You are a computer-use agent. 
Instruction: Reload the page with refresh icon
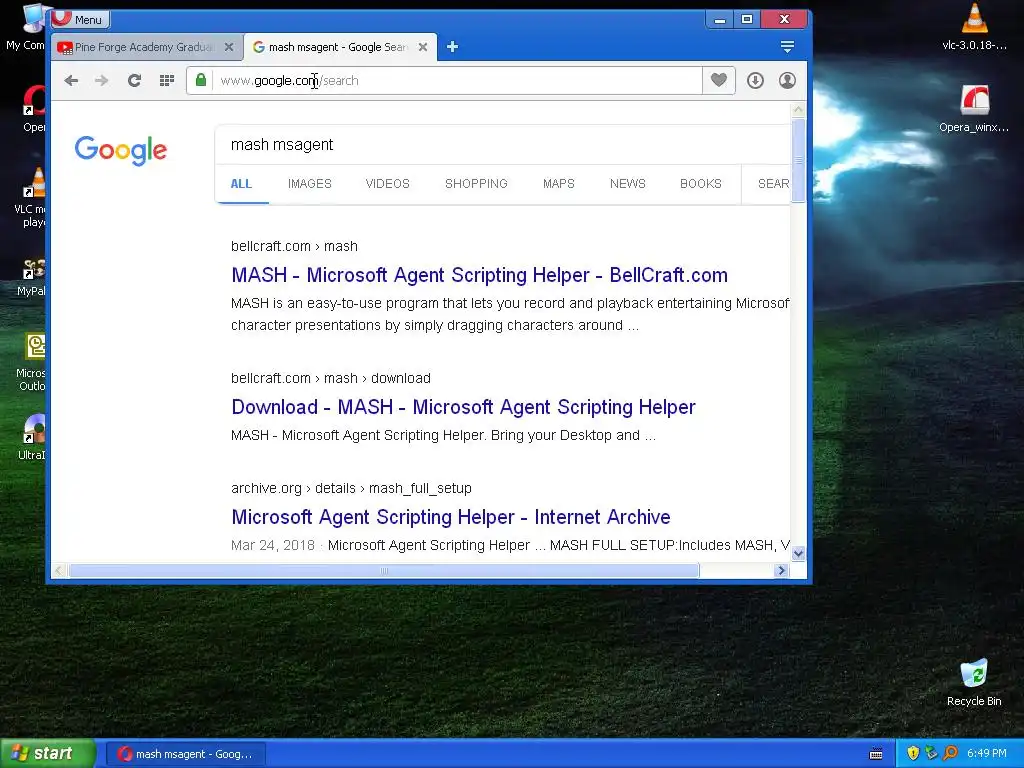pyautogui.click(x=134, y=80)
